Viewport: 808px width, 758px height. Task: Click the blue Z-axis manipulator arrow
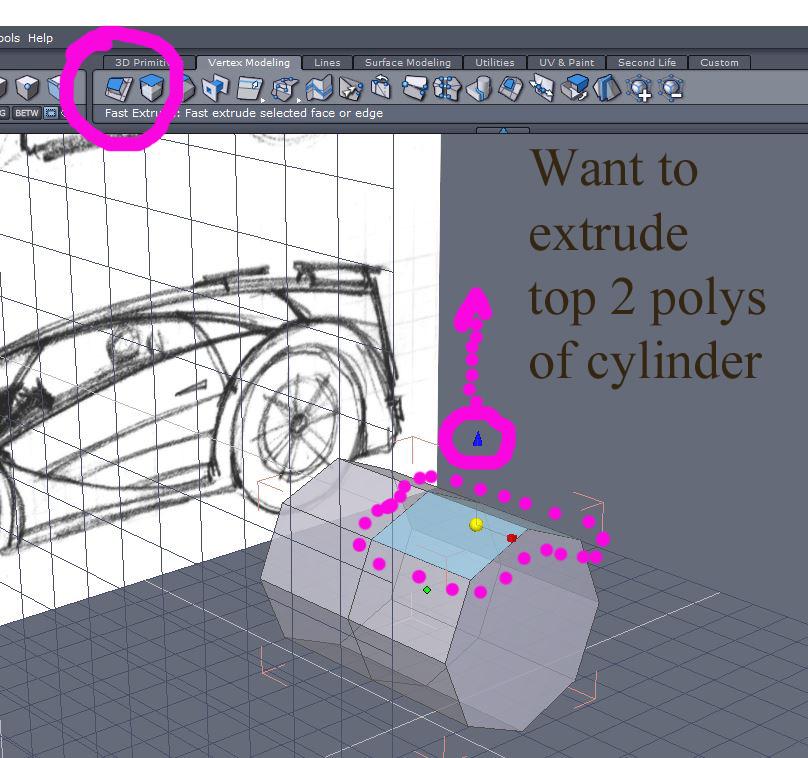point(478,439)
